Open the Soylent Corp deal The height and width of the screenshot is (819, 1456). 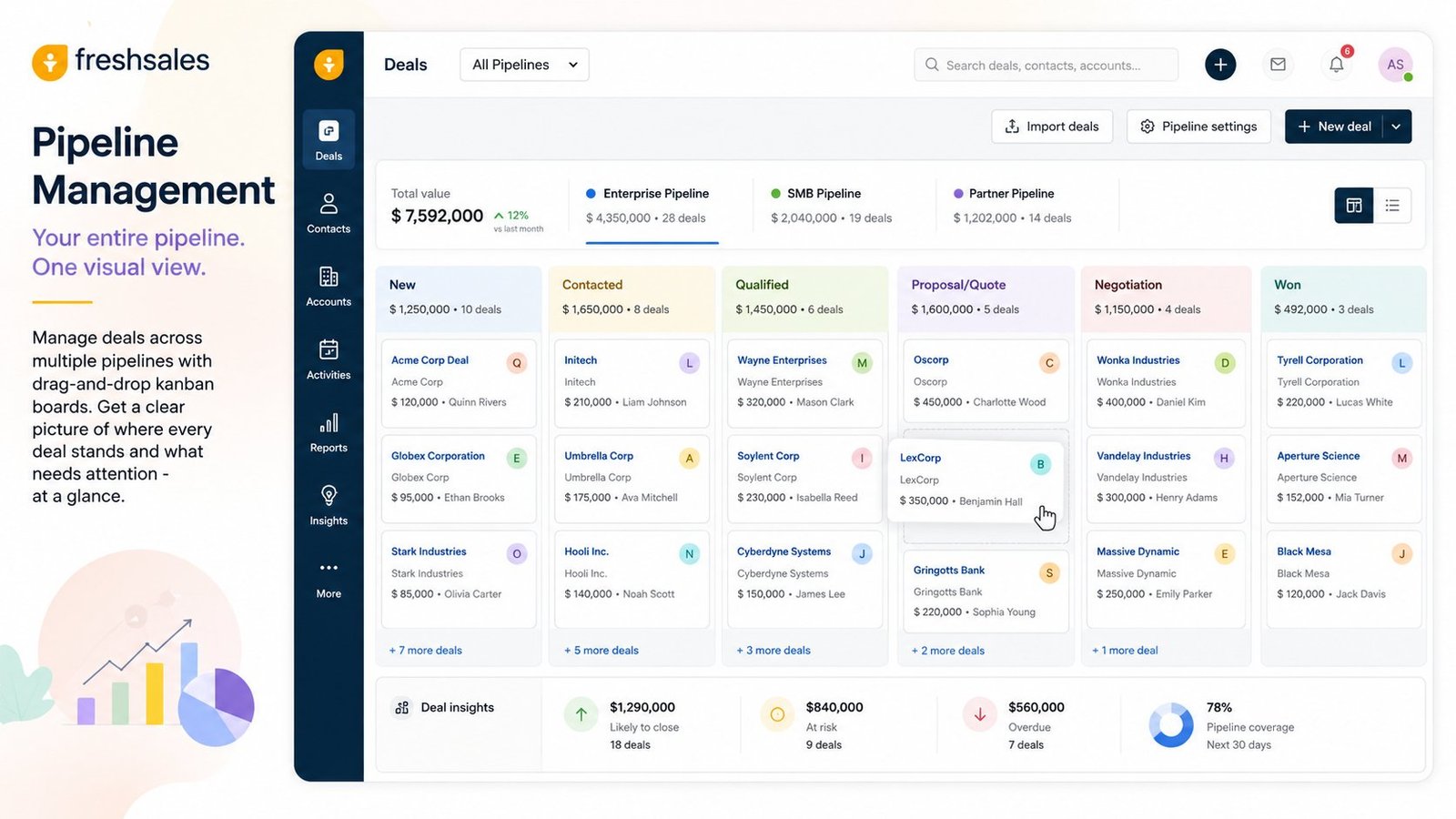[804, 478]
